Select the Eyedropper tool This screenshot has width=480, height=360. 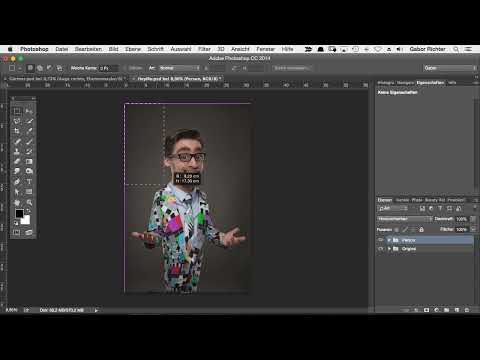(x=29, y=131)
